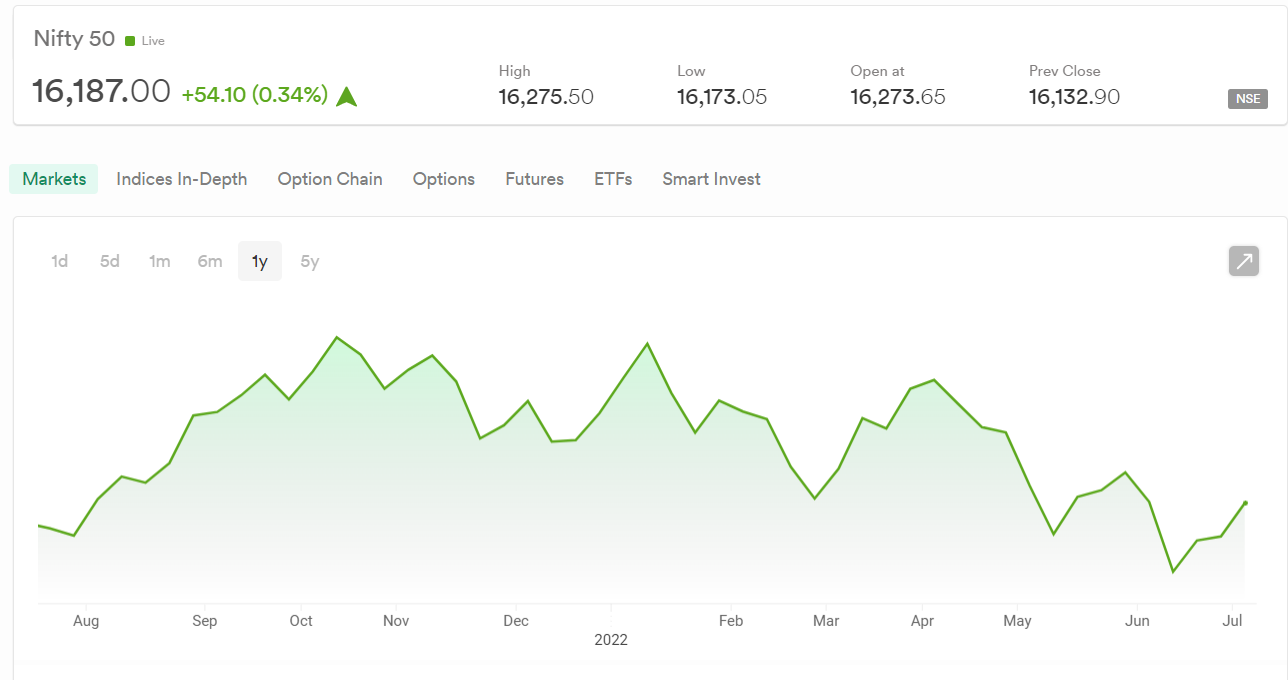Select the Markets tab
Screen dimensions: 1288x680
54,179
